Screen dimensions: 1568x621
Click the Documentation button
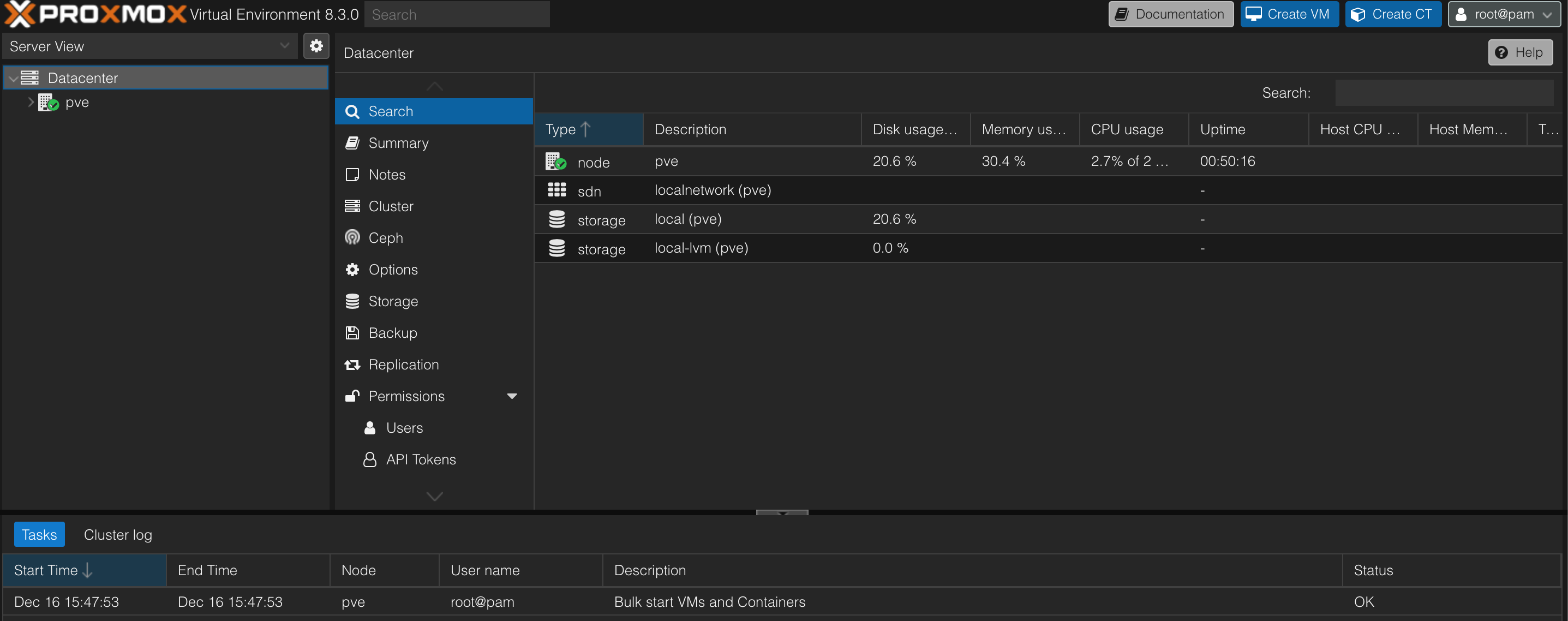(1169, 14)
